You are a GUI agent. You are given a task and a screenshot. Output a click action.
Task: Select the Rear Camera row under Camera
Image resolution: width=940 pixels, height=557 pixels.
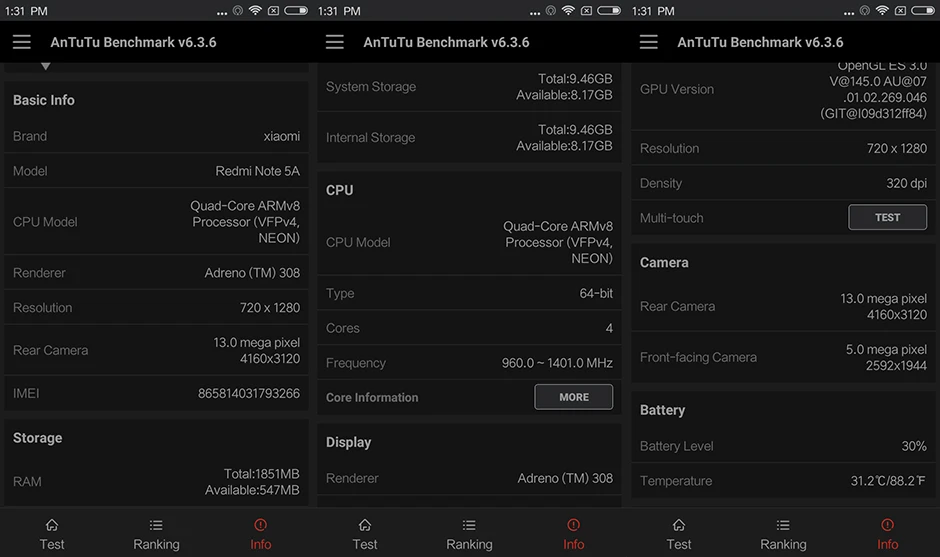click(783, 306)
